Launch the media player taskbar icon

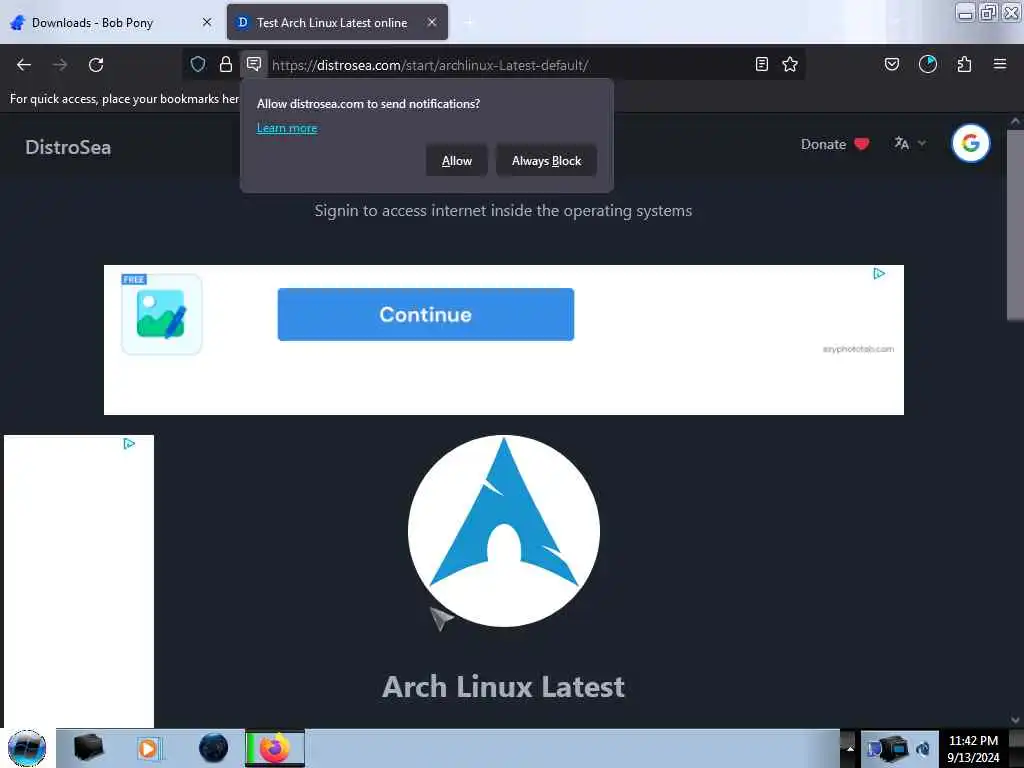pyautogui.click(x=148, y=748)
